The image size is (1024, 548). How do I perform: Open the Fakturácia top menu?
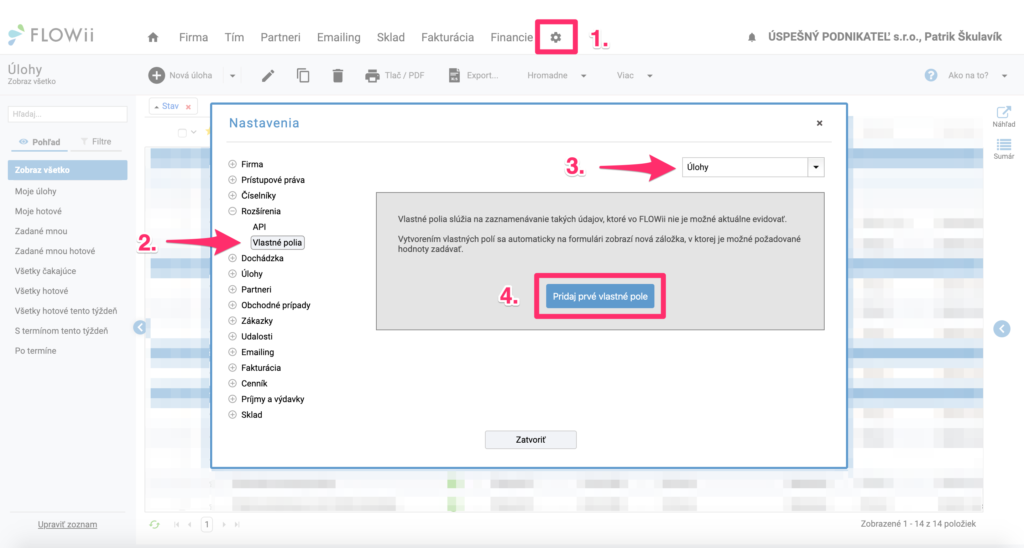pos(447,37)
